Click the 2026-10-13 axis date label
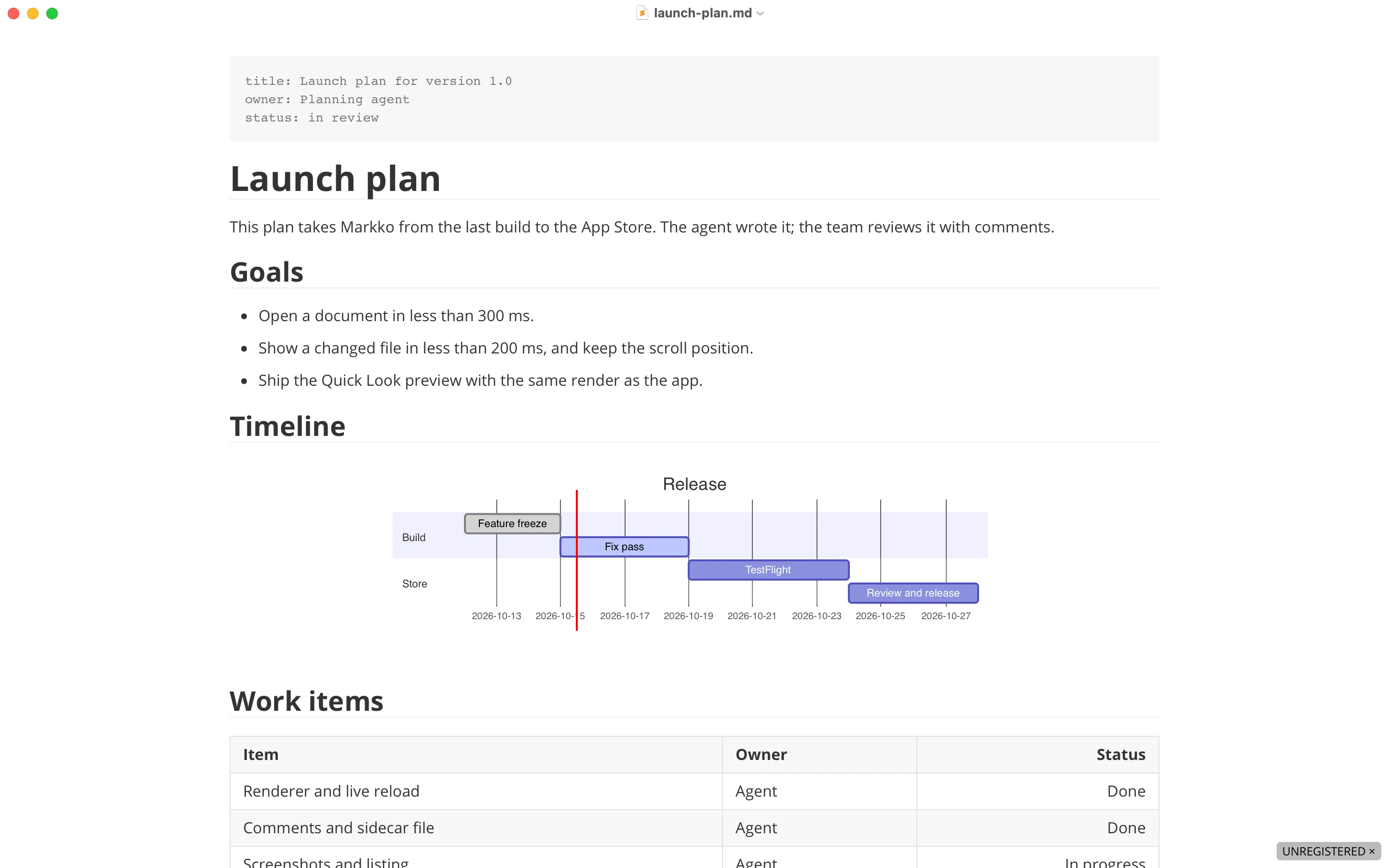Viewport: 1389px width, 868px height. pos(496,615)
